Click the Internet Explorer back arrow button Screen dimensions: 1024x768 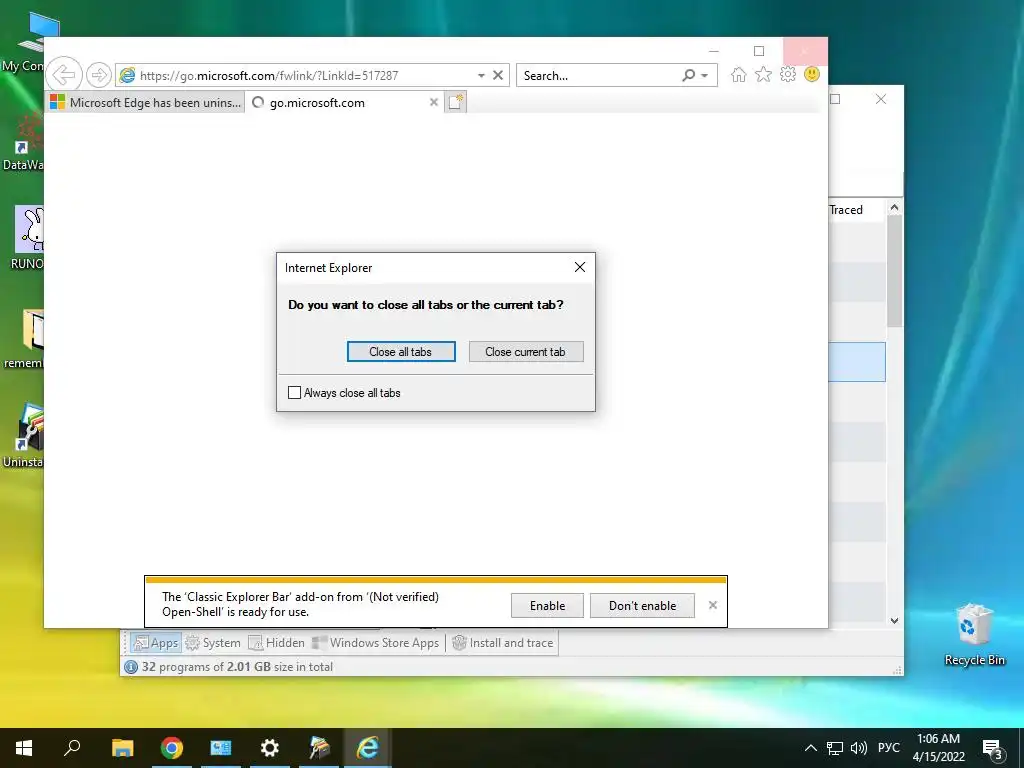pos(64,75)
